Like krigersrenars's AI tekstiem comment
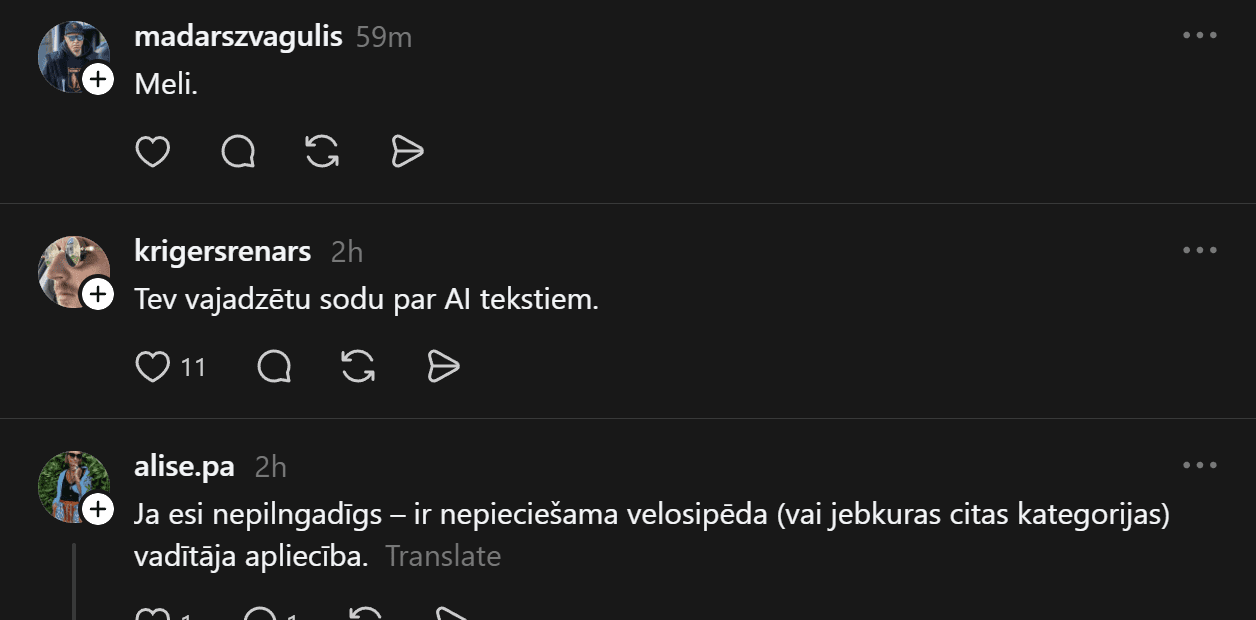The width and height of the screenshot is (1256, 620). (x=153, y=367)
